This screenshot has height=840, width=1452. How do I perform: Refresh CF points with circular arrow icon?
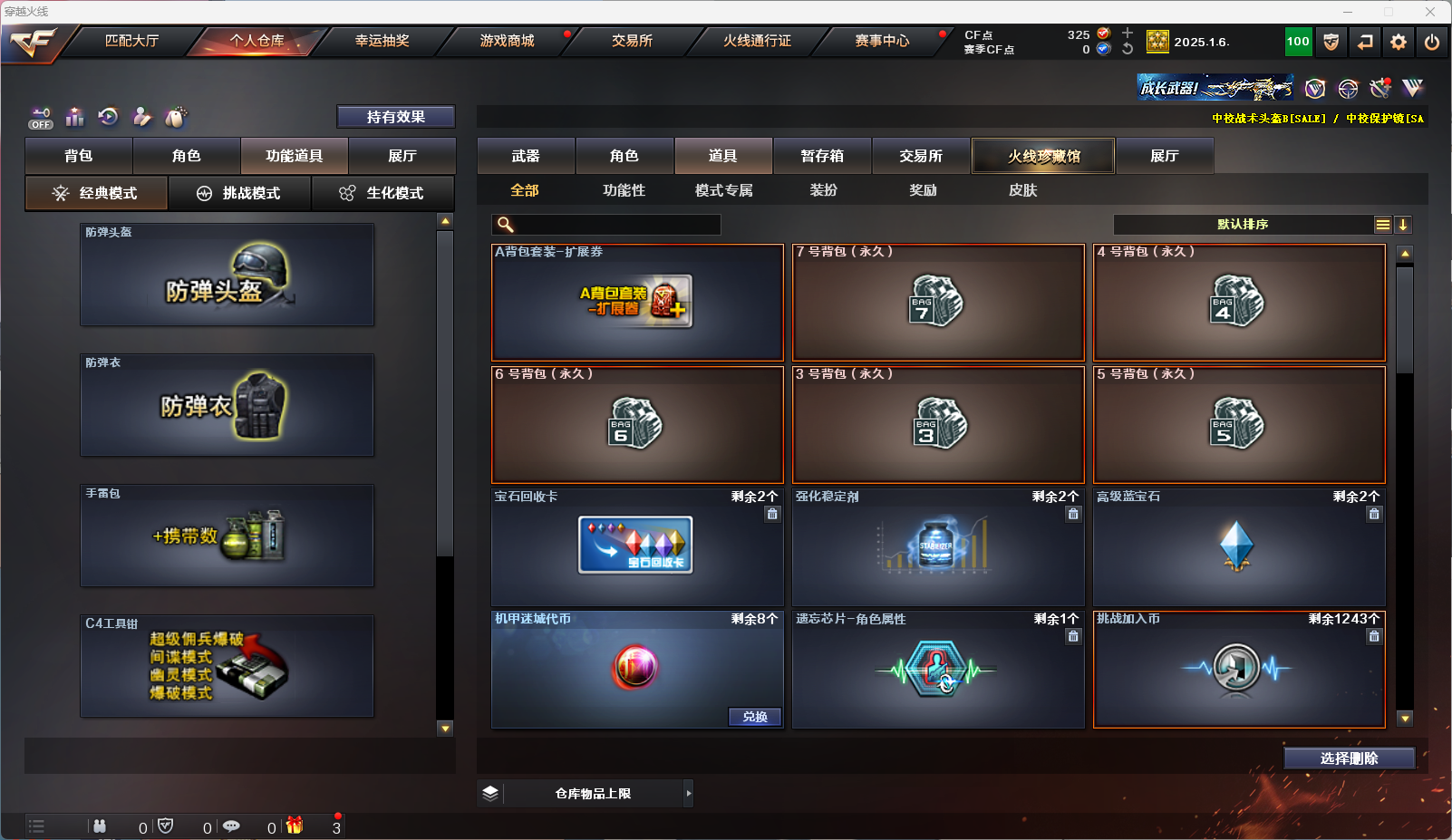1128,49
